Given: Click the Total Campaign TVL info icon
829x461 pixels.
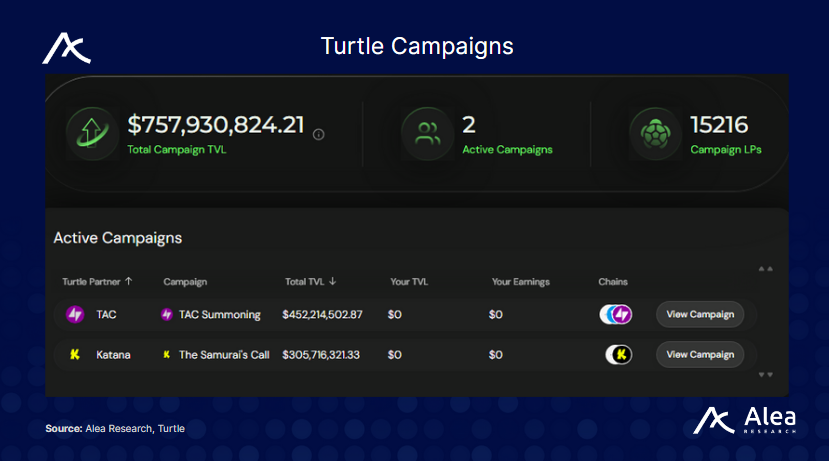Looking at the screenshot, I should 318,134.
